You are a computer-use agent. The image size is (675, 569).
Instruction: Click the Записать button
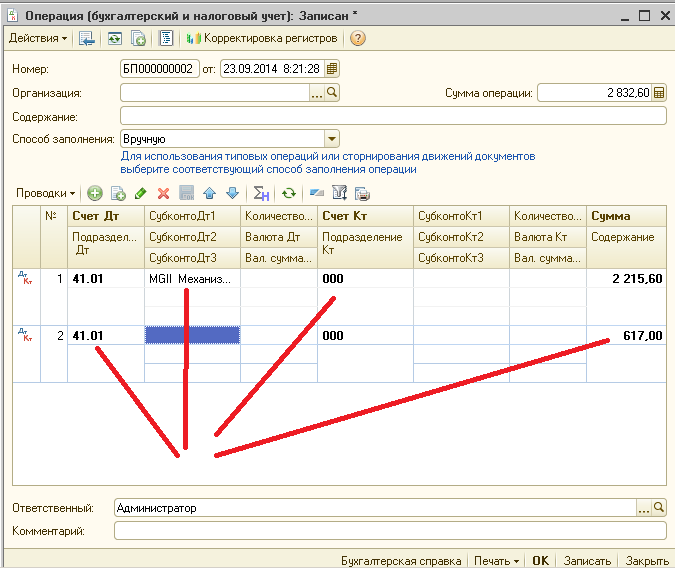click(x=586, y=561)
